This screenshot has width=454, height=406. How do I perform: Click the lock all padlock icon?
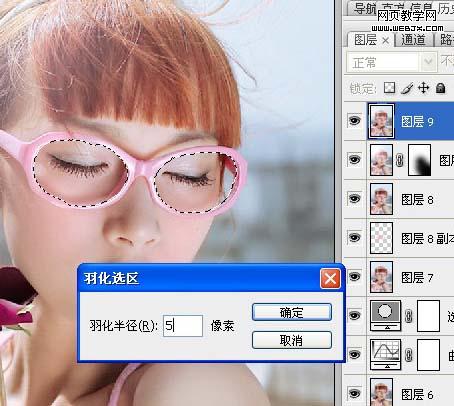(441, 88)
